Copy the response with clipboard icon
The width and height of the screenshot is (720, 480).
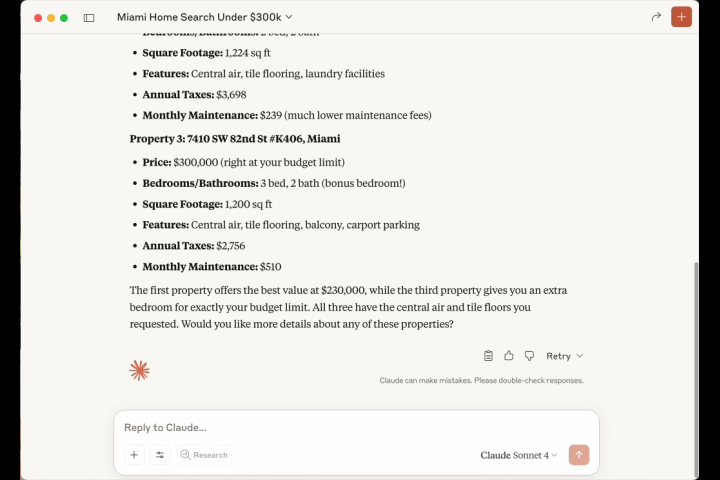[x=488, y=356]
